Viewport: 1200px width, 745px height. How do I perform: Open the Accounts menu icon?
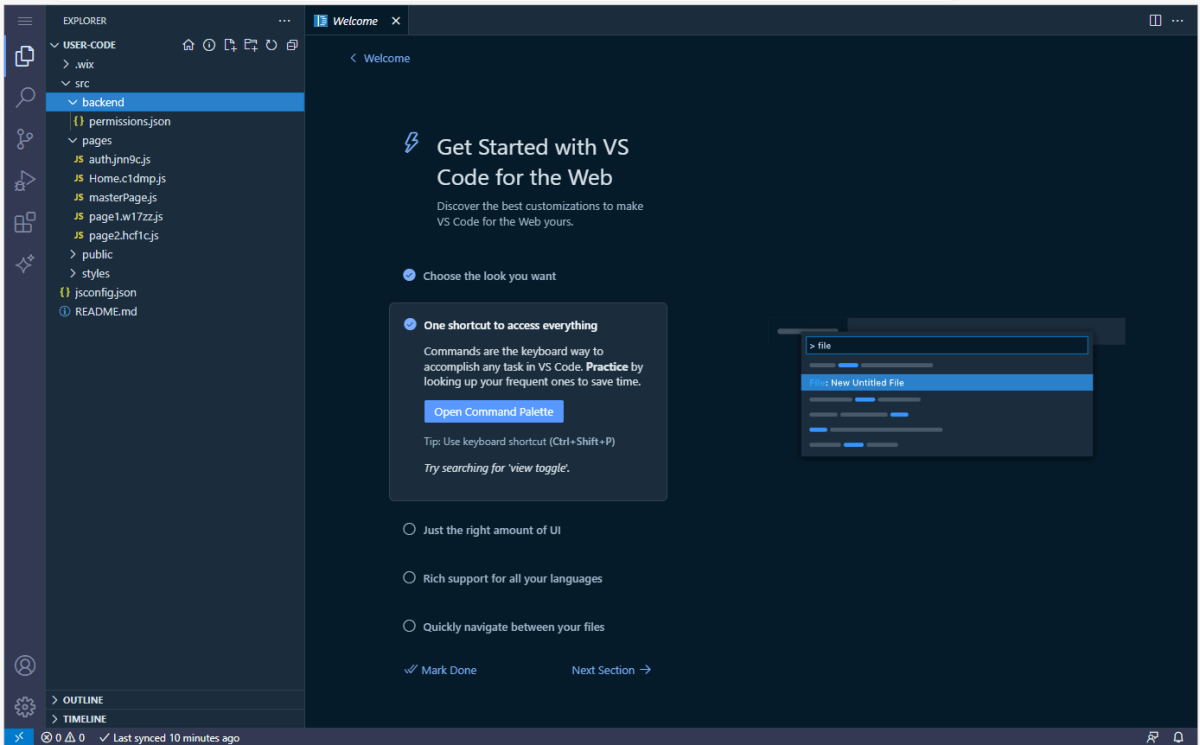pos(25,666)
